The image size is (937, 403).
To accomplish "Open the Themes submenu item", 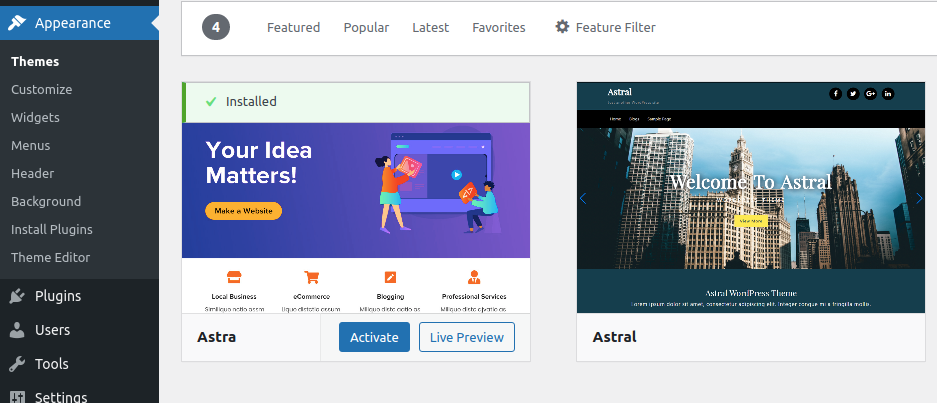I will pyautogui.click(x=35, y=62).
